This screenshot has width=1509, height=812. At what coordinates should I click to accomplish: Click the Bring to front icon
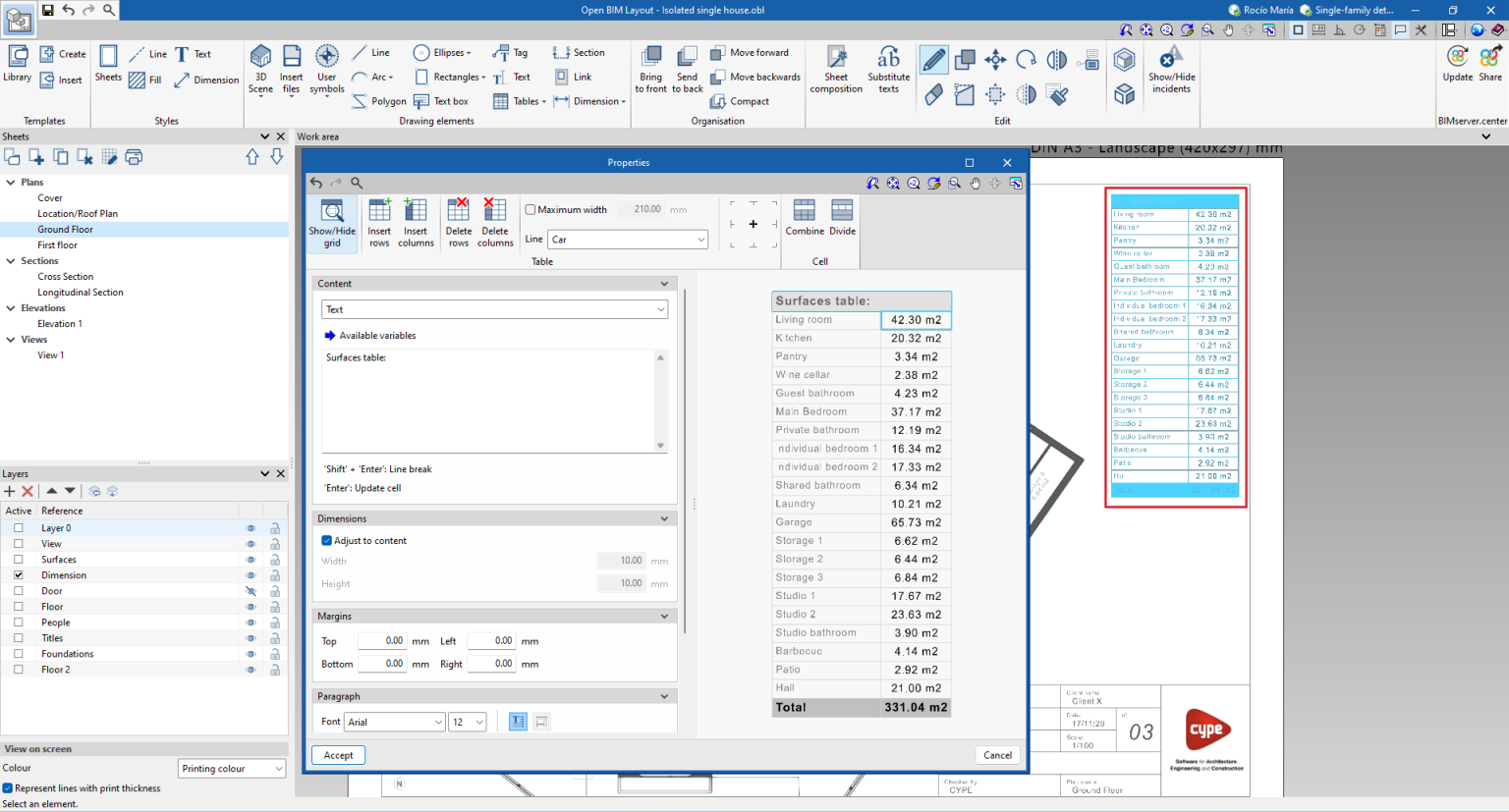coord(650,69)
